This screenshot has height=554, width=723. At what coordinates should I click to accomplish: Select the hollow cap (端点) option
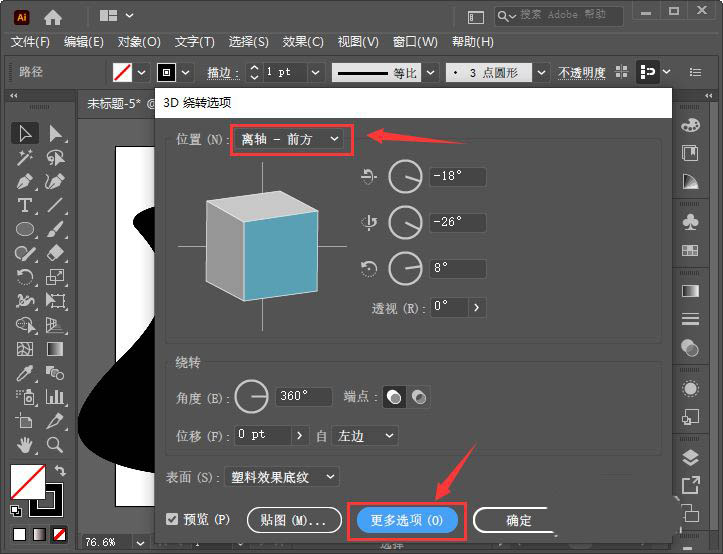click(x=419, y=397)
